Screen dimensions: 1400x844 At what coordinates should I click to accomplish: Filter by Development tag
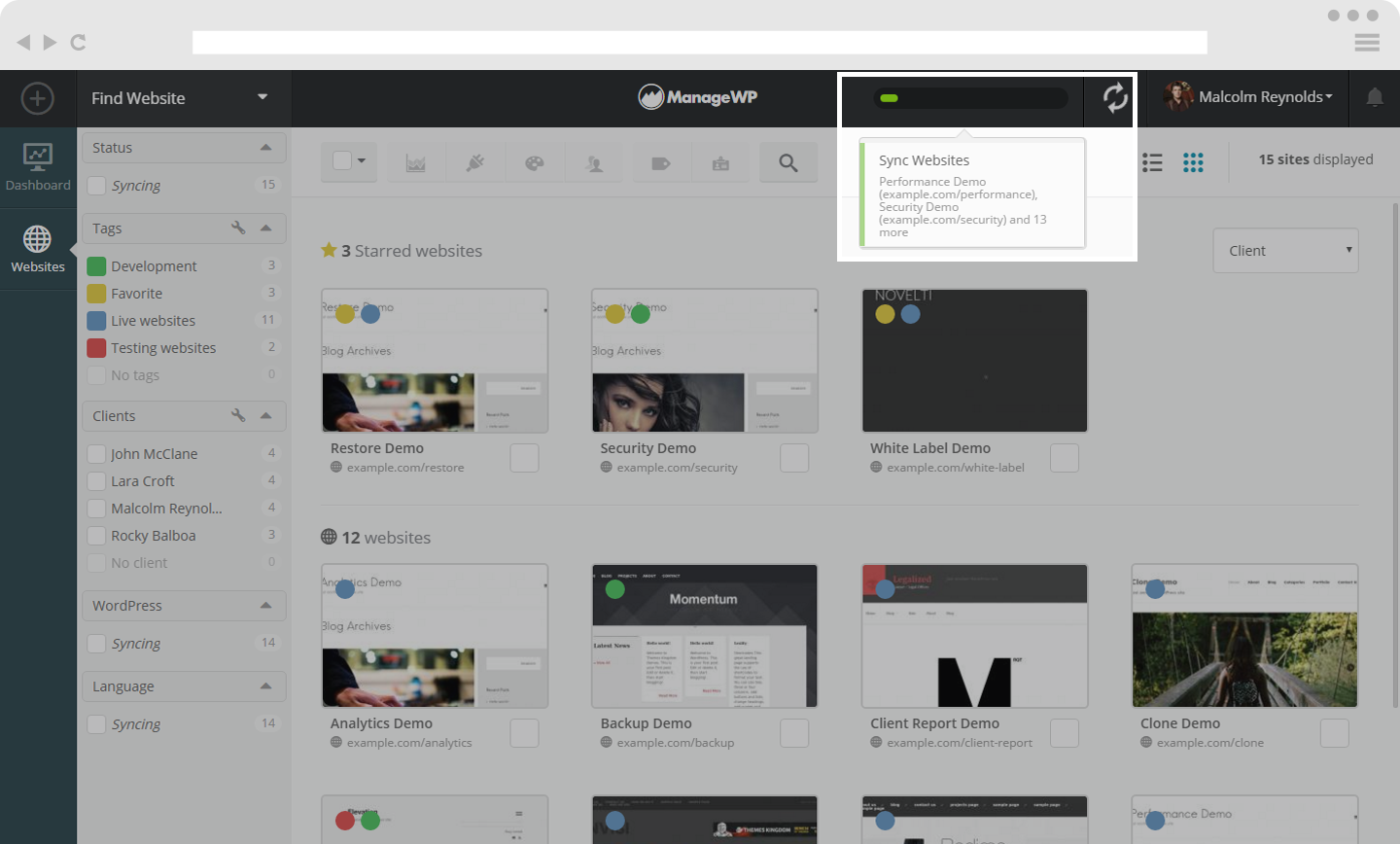[x=154, y=265]
